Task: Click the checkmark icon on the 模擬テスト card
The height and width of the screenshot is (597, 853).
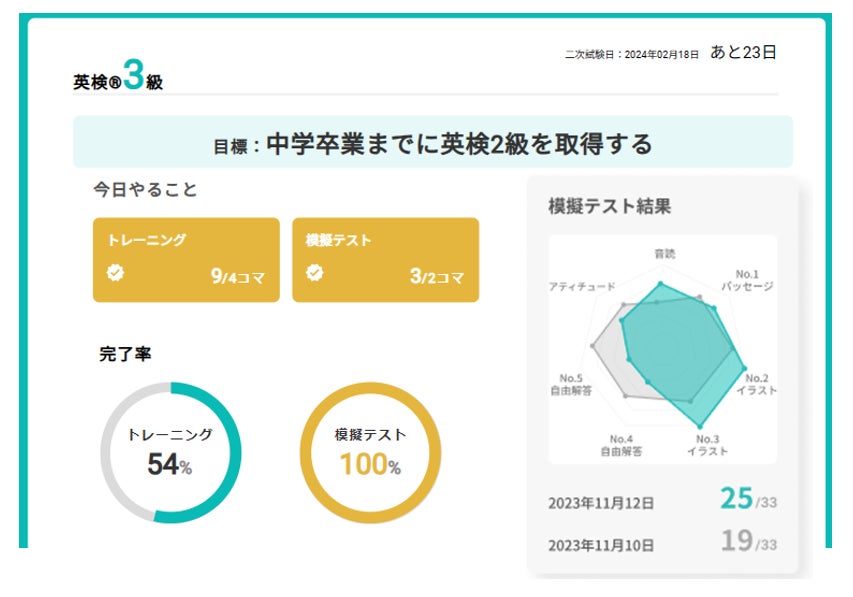Action: coord(315,273)
